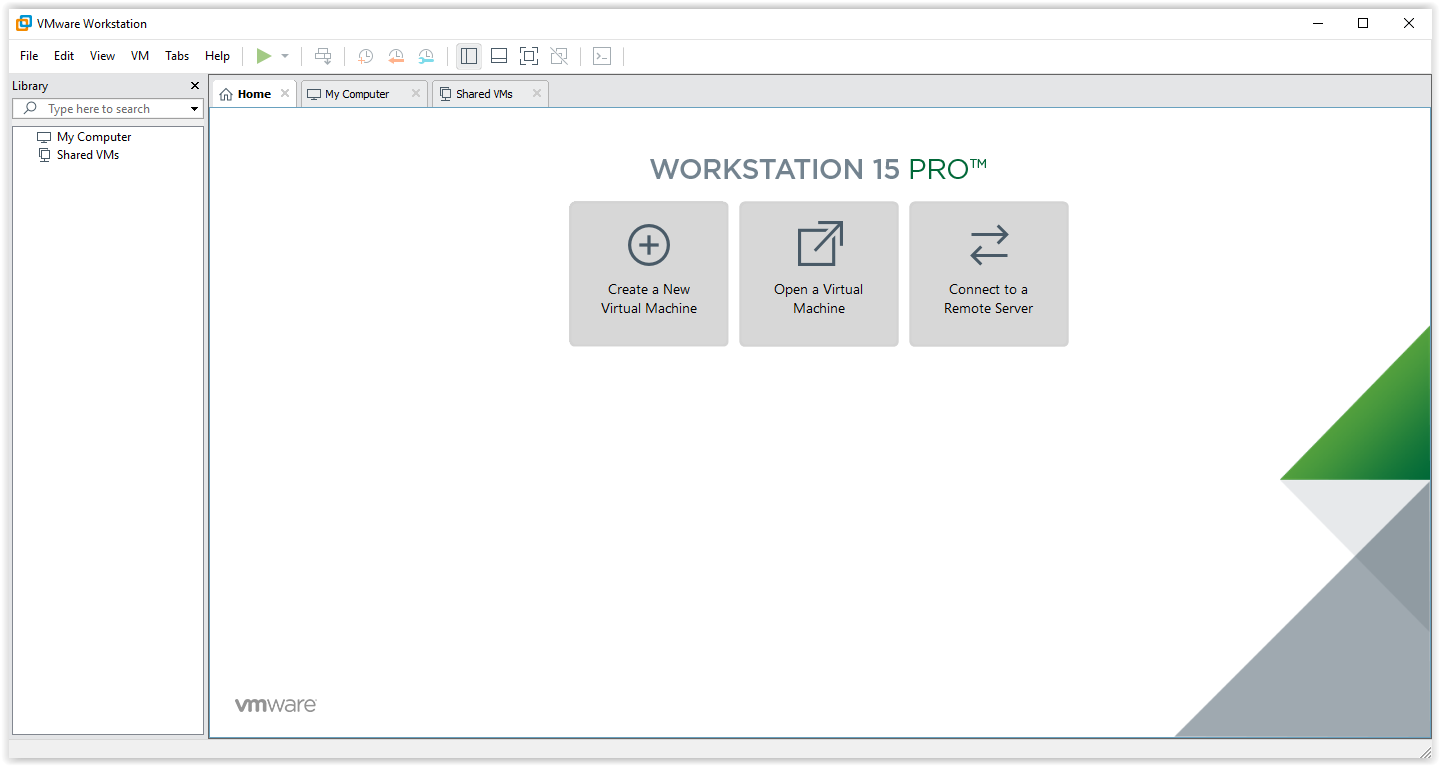
Task: Click the console view toolbar icon
Action: coord(602,56)
